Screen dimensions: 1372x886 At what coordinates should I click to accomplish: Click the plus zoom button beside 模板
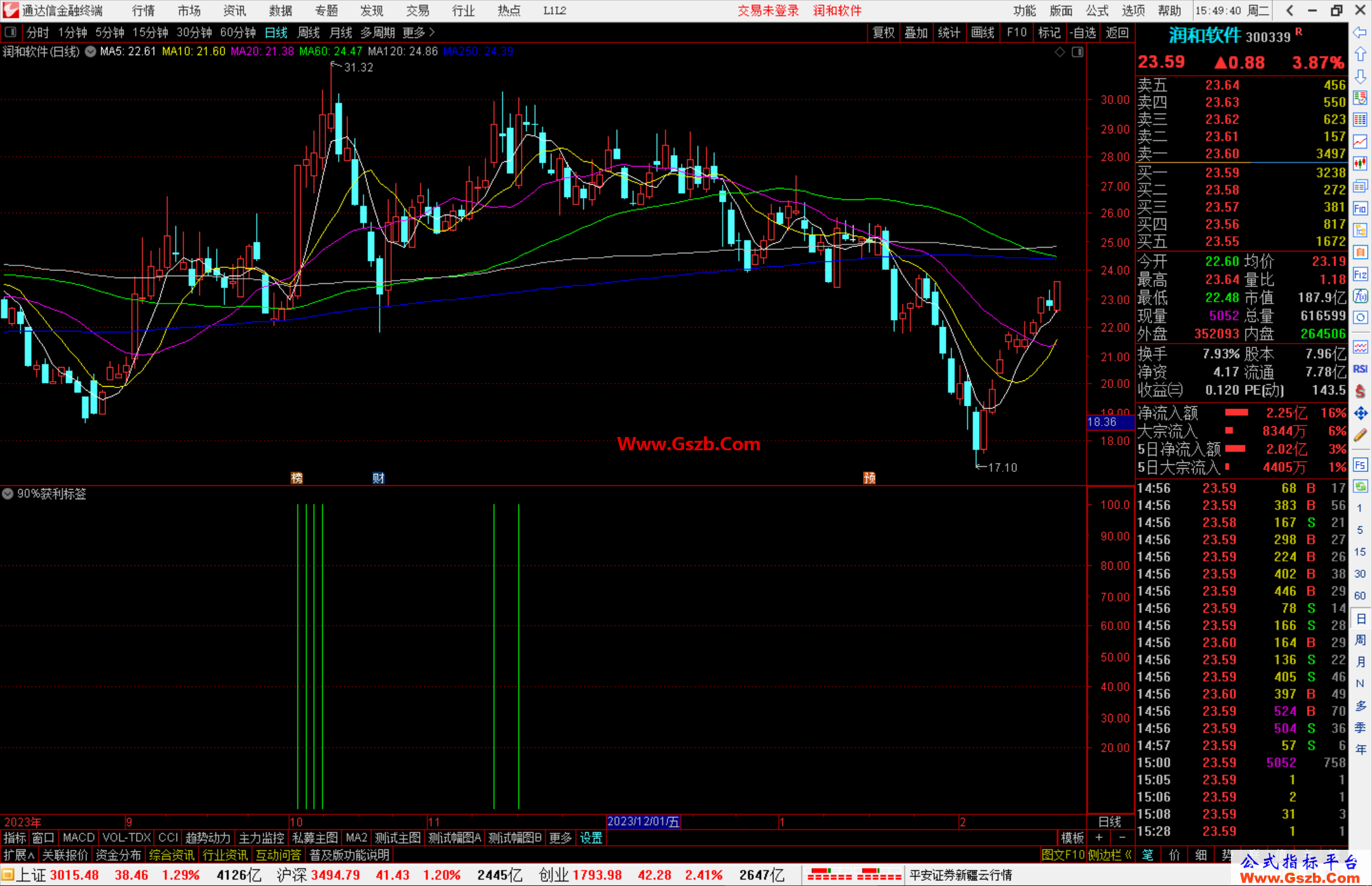[x=1100, y=838]
